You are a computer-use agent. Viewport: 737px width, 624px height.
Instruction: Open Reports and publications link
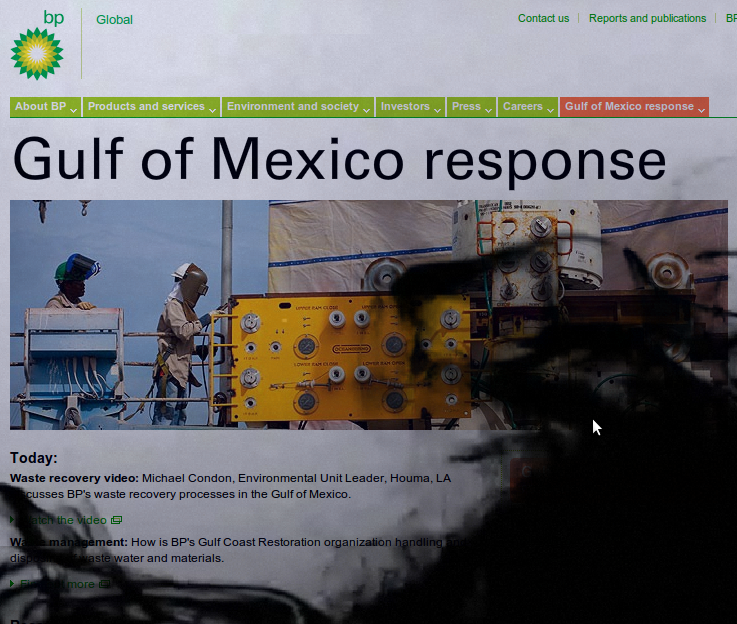[x=647, y=18]
